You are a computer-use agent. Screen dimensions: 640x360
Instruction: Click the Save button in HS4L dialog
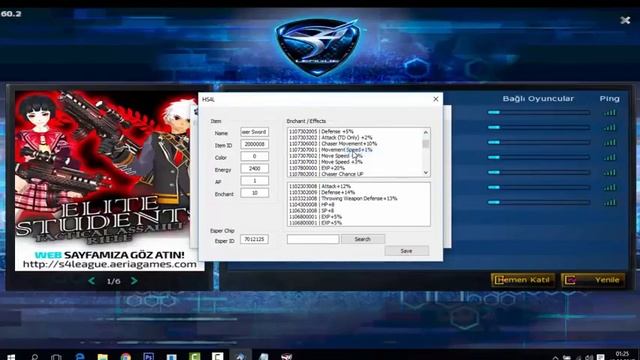point(407,251)
